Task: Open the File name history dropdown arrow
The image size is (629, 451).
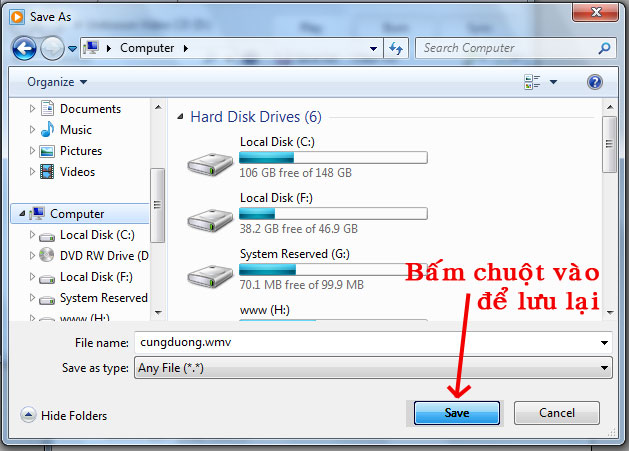Action: click(x=604, y=342)
